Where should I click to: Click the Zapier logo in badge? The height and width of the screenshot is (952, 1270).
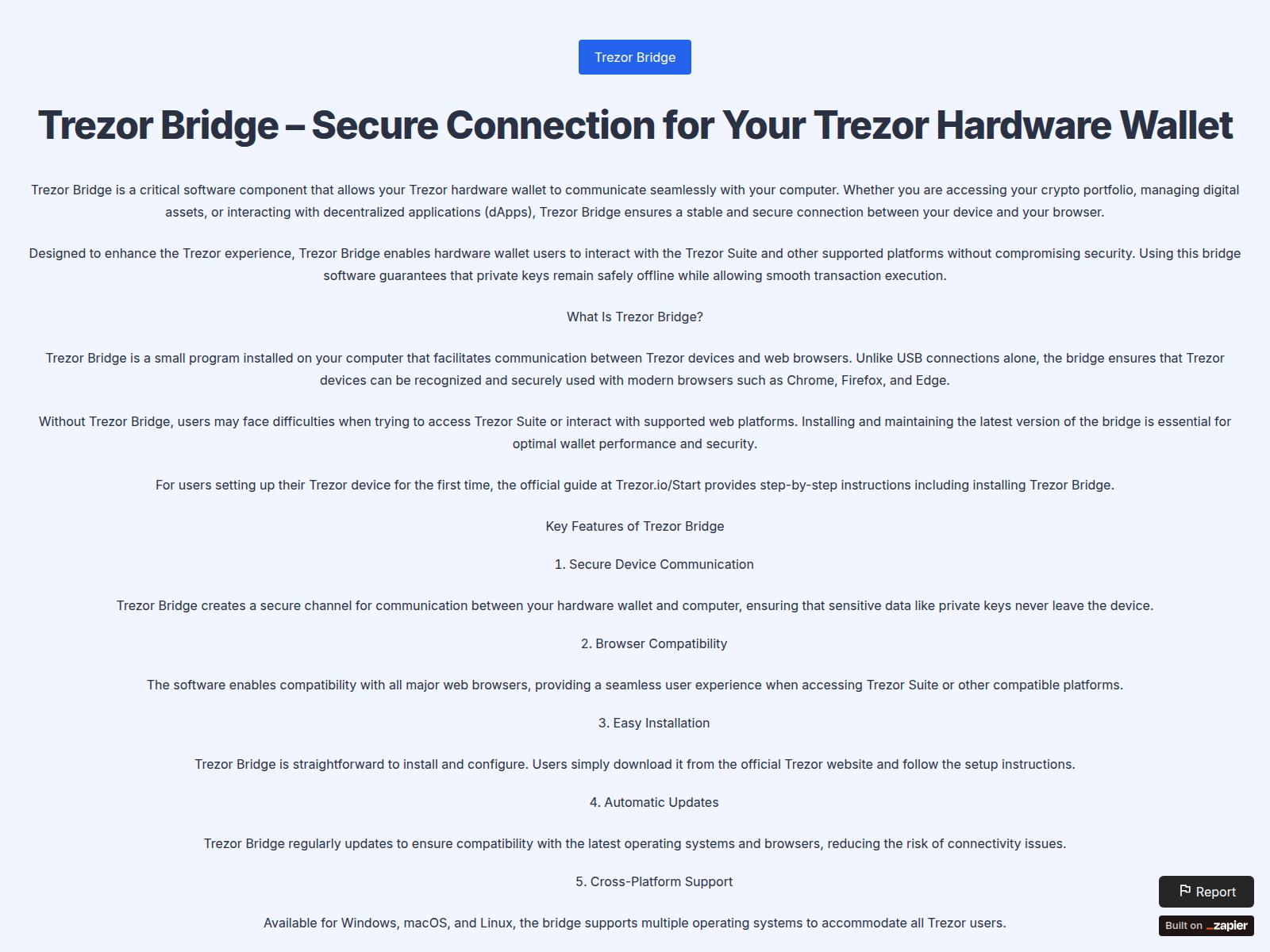[x=1227, y=926]
